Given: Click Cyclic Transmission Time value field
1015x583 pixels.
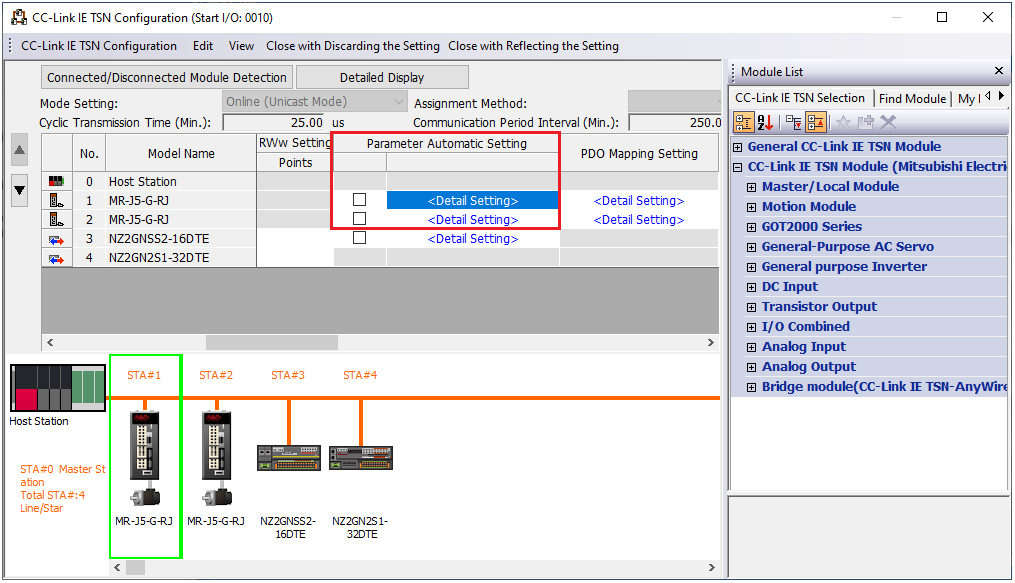Looking at the screenshot, I should click(x=274, y=122).
